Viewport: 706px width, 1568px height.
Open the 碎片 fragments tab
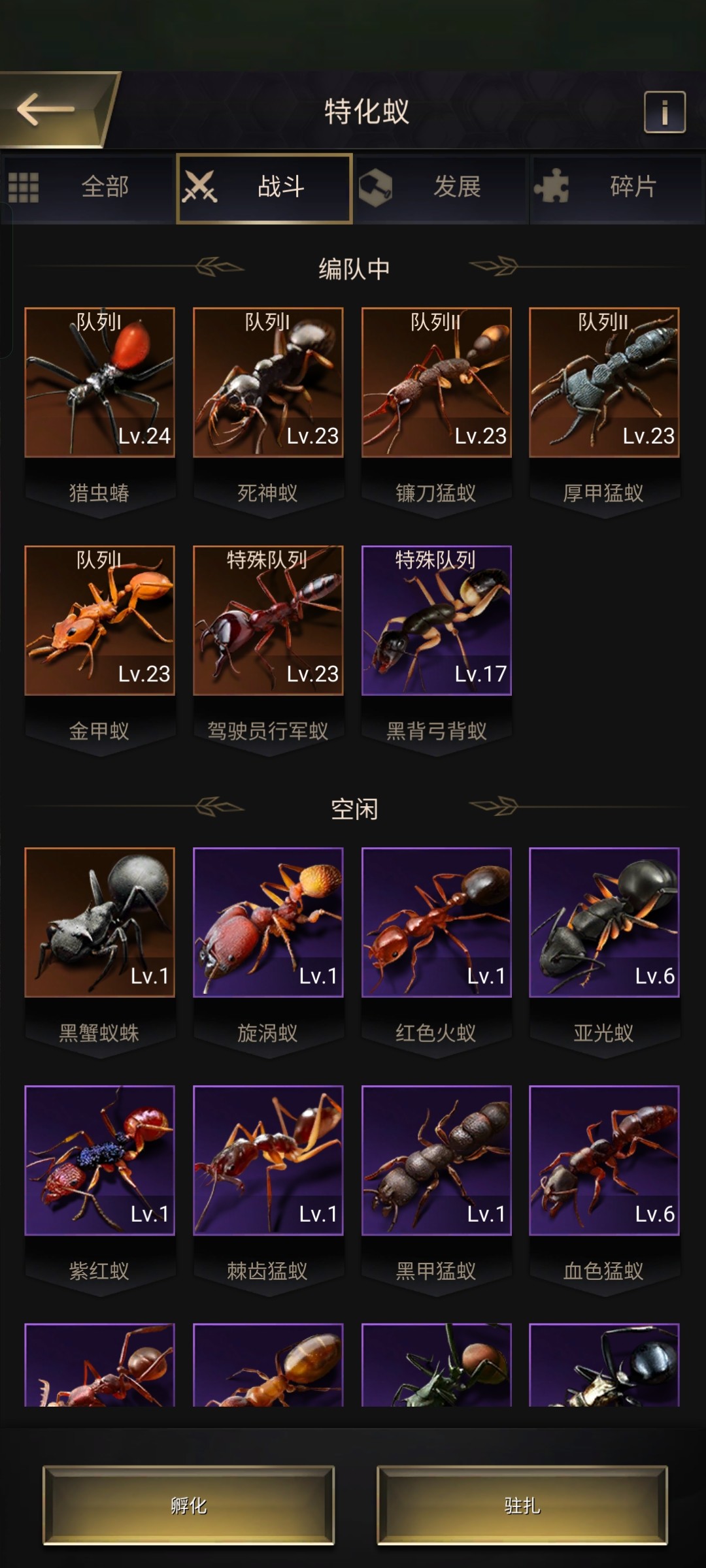pos(617,188)
